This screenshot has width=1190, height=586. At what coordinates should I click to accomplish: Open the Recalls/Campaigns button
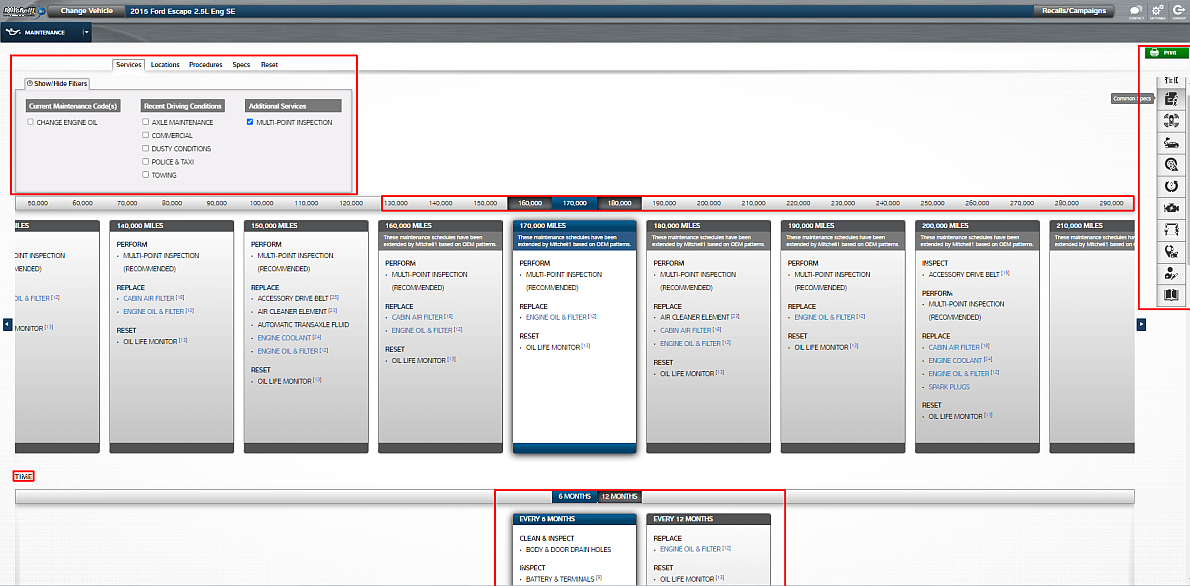[1074, 10]
